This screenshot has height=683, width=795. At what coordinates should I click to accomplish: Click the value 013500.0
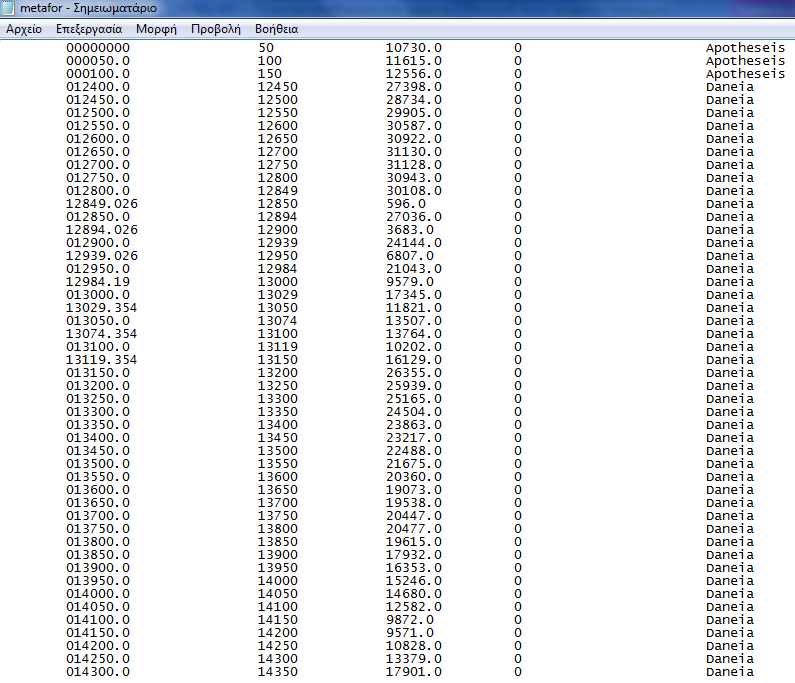[x=98, y=464]
